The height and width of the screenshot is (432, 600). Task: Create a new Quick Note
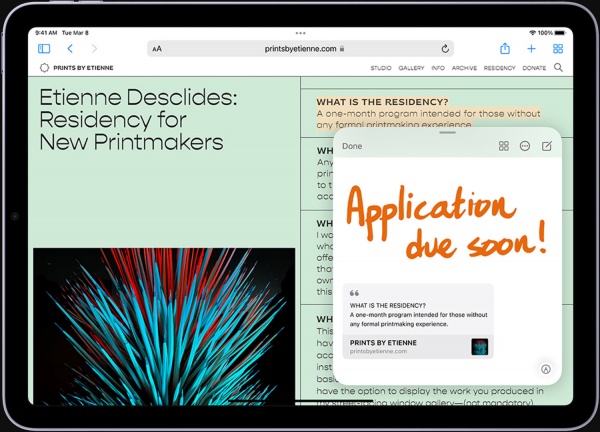[546, 146]
